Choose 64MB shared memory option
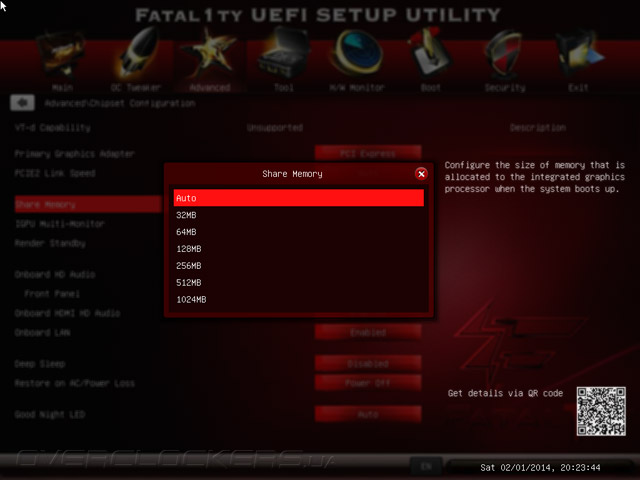The width and height of the screenshot is (640, 480). [x=298, y=232]
